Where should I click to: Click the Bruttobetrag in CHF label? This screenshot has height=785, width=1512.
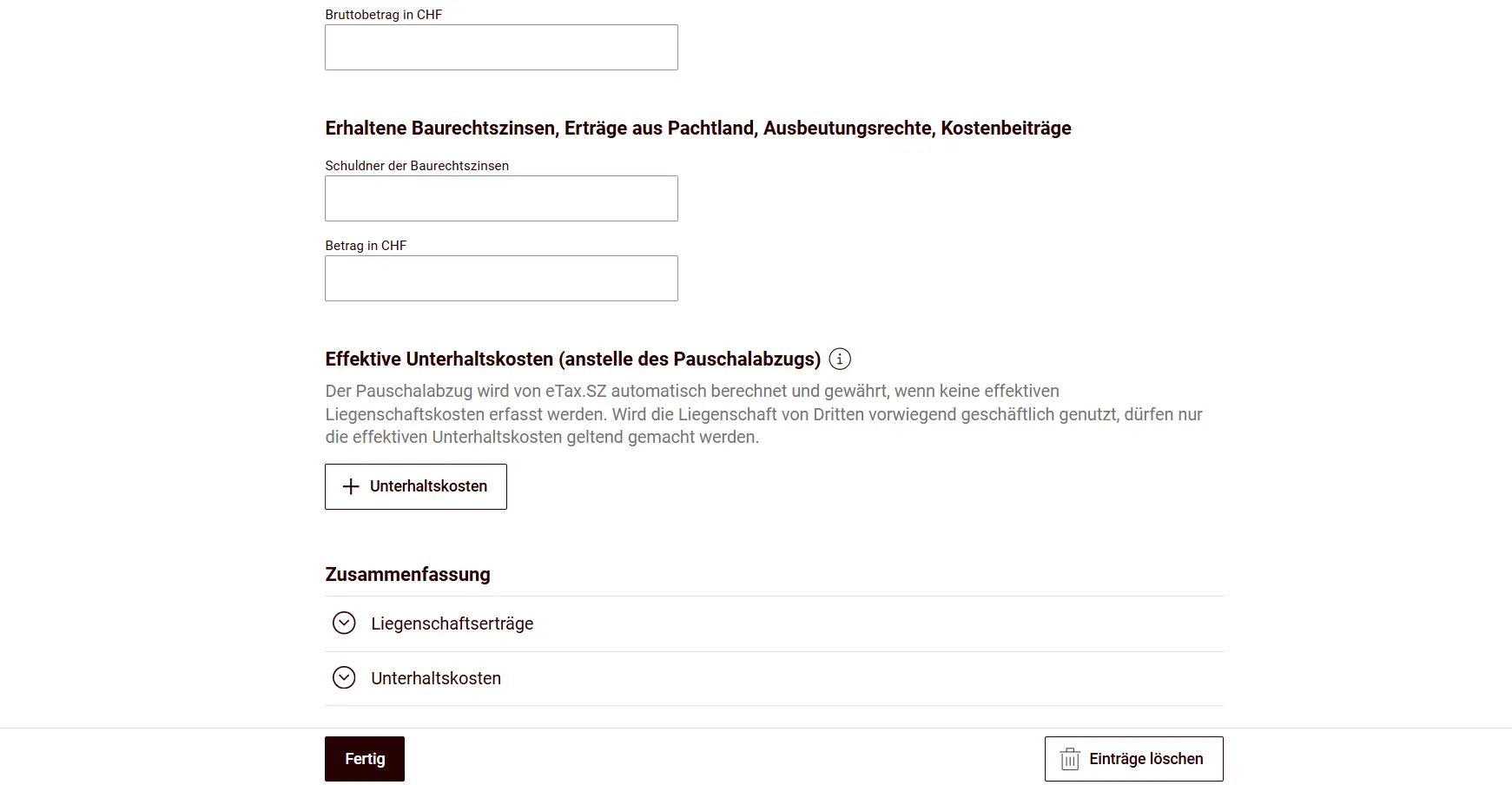pos(383,15)
